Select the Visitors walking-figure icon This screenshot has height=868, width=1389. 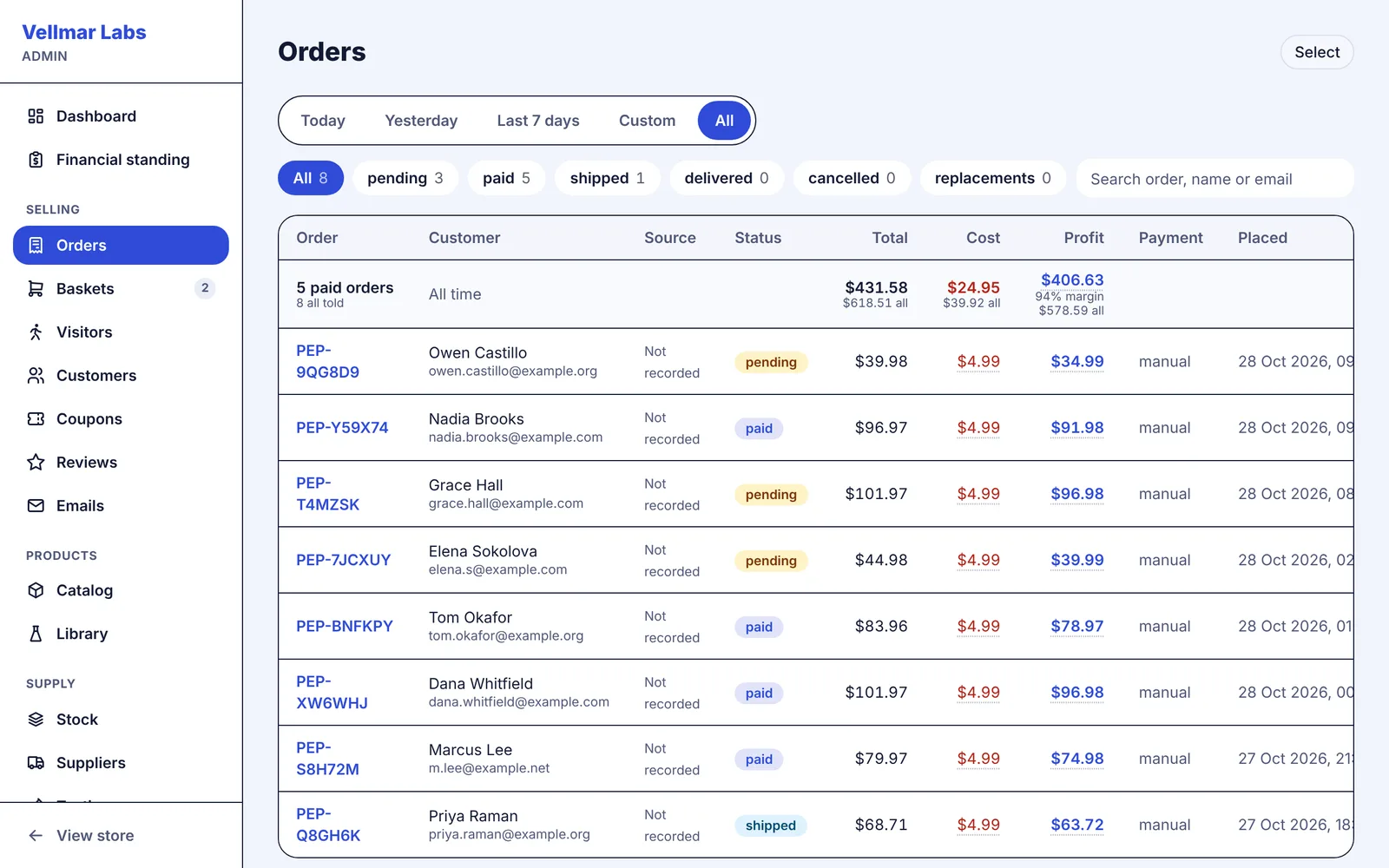tap(36, 332)
